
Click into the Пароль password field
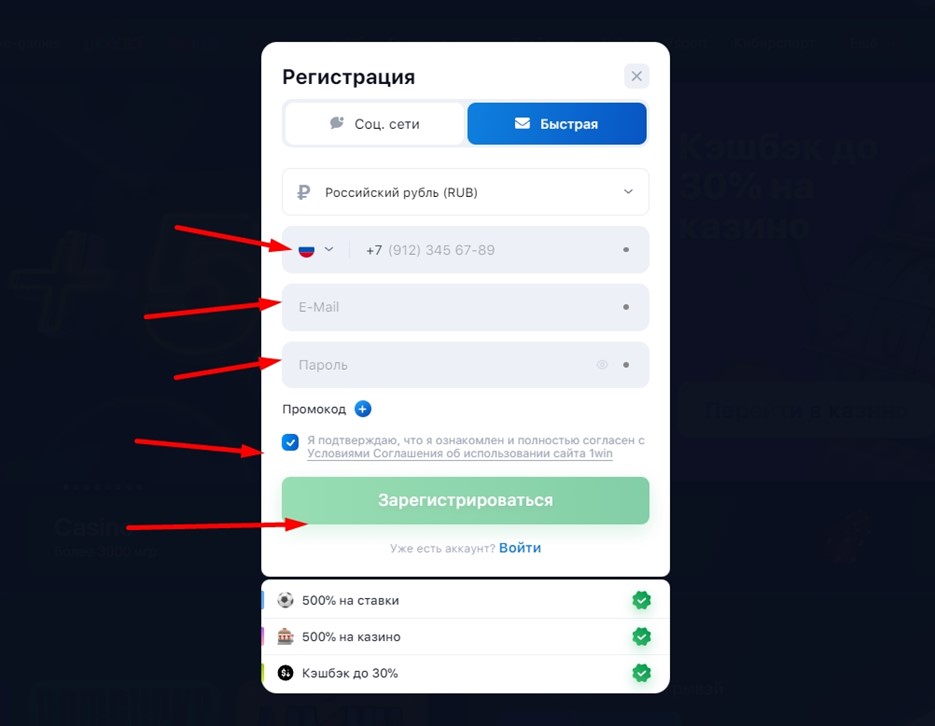click(465, 365)
